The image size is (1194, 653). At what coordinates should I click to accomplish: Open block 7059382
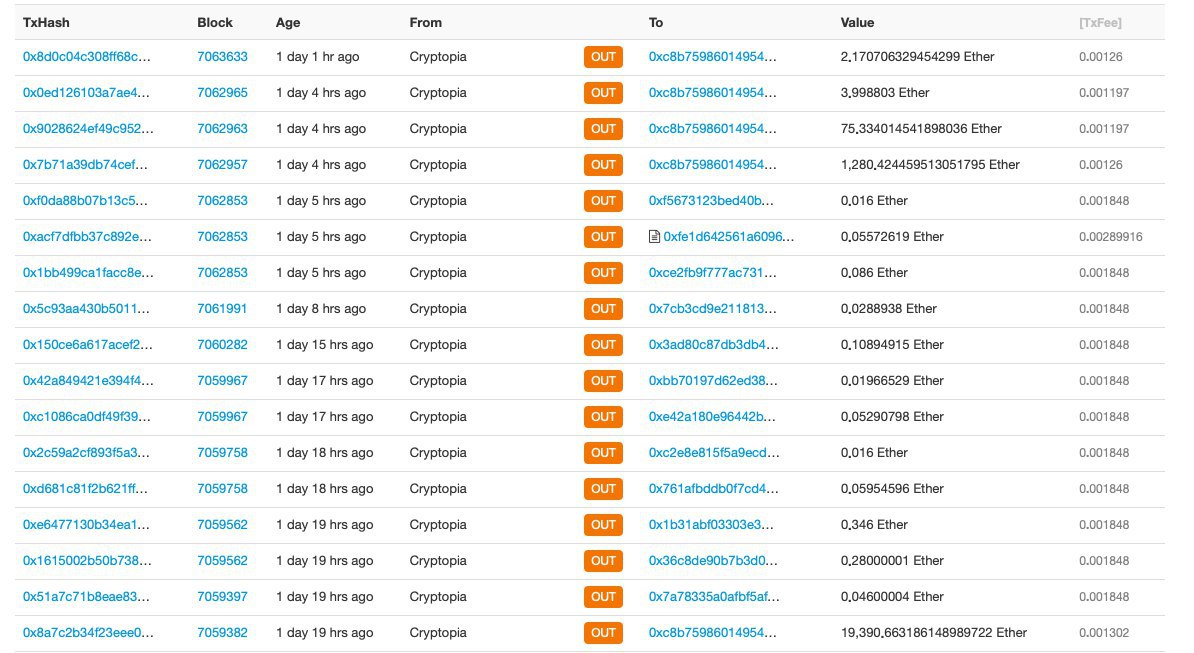point(222,633)
